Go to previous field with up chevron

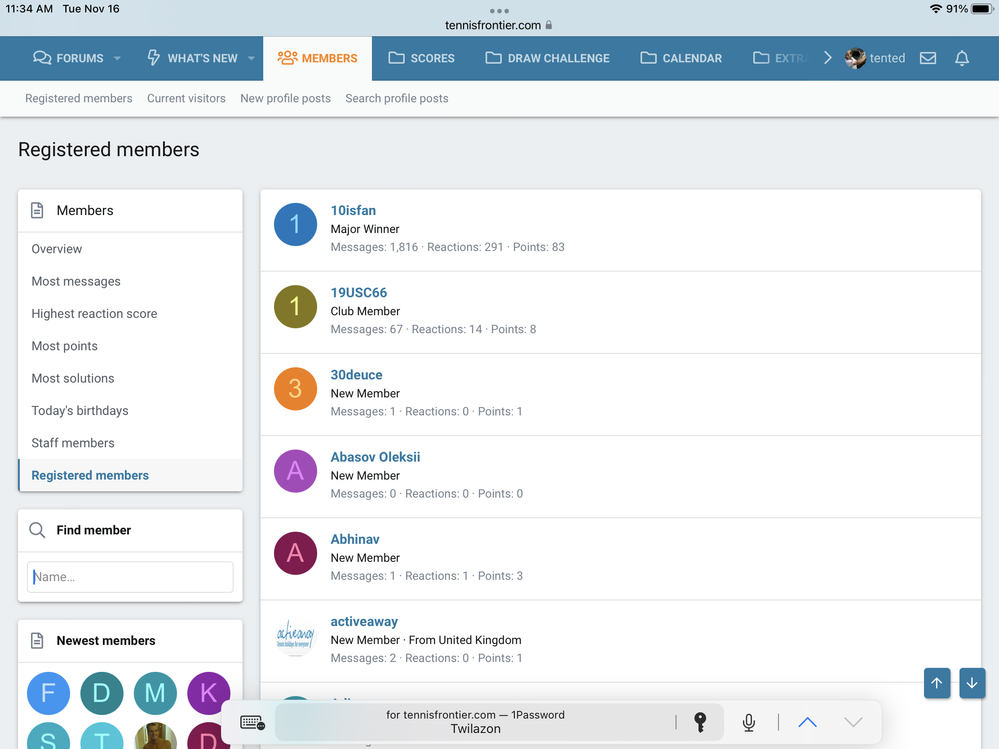click(808, 722)
